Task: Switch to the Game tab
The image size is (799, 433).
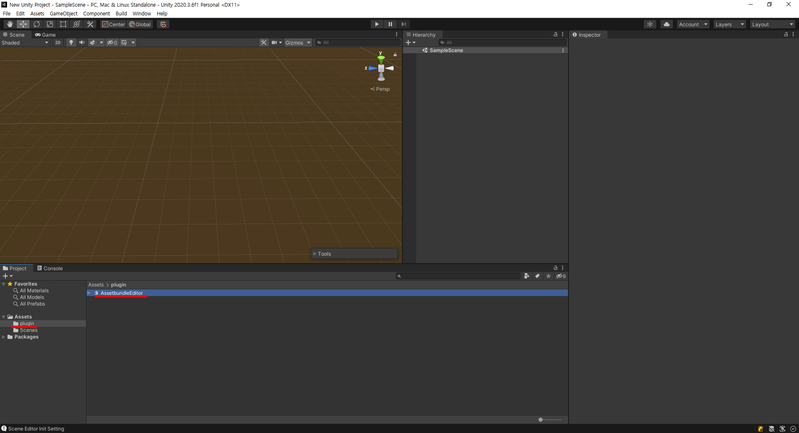Action: tap(46, 35)
